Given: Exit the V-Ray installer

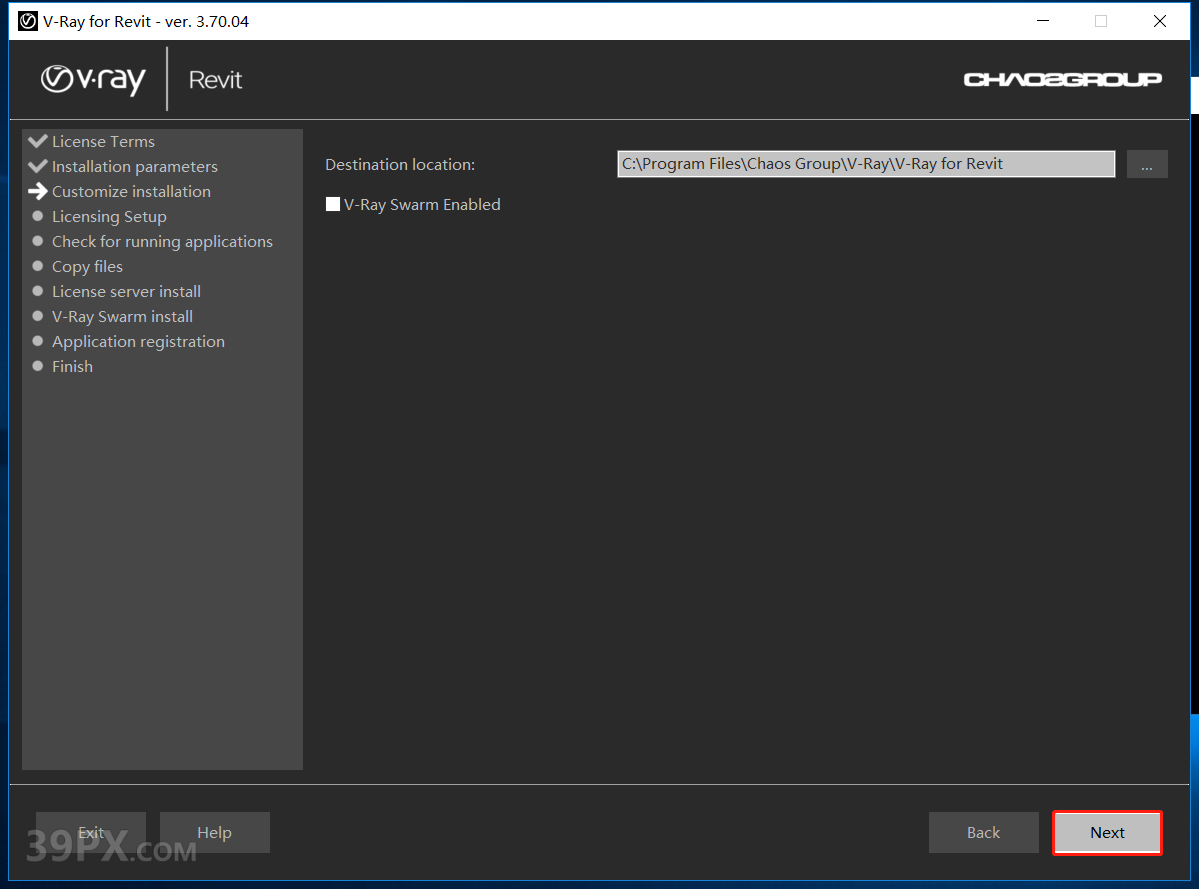Looking at the screenshot, I should [x=91, y=832].
